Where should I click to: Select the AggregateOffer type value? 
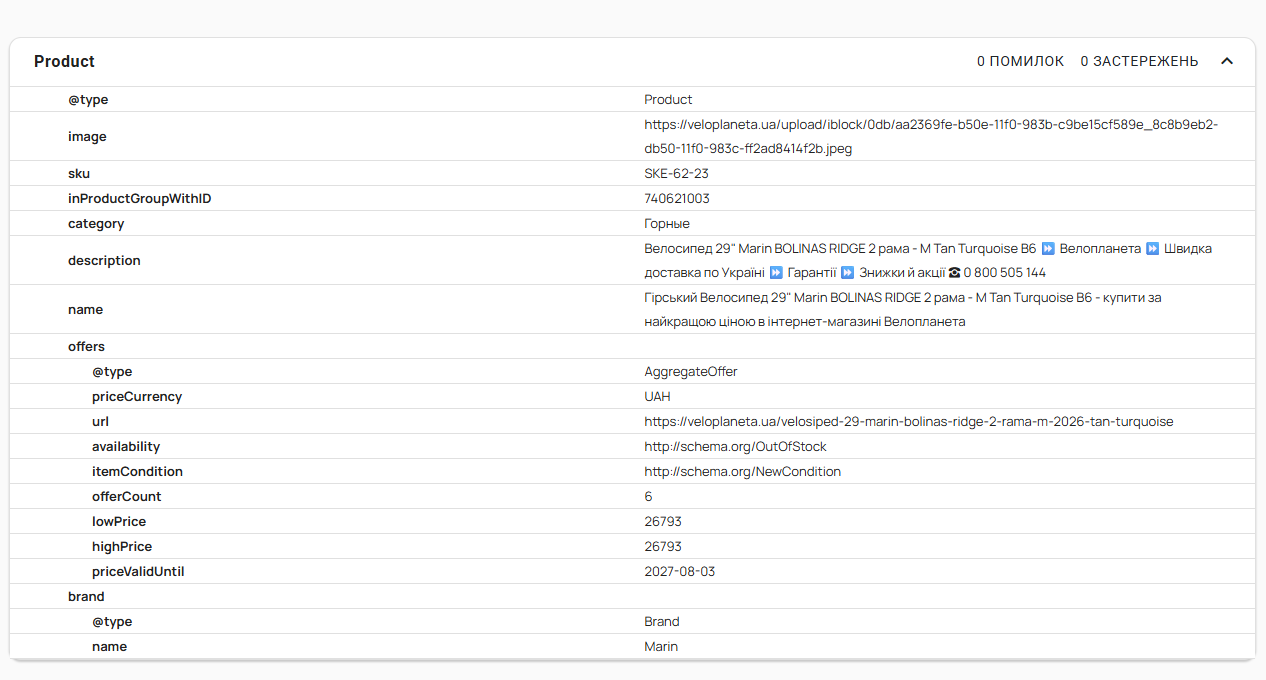(x=691, y=372)
